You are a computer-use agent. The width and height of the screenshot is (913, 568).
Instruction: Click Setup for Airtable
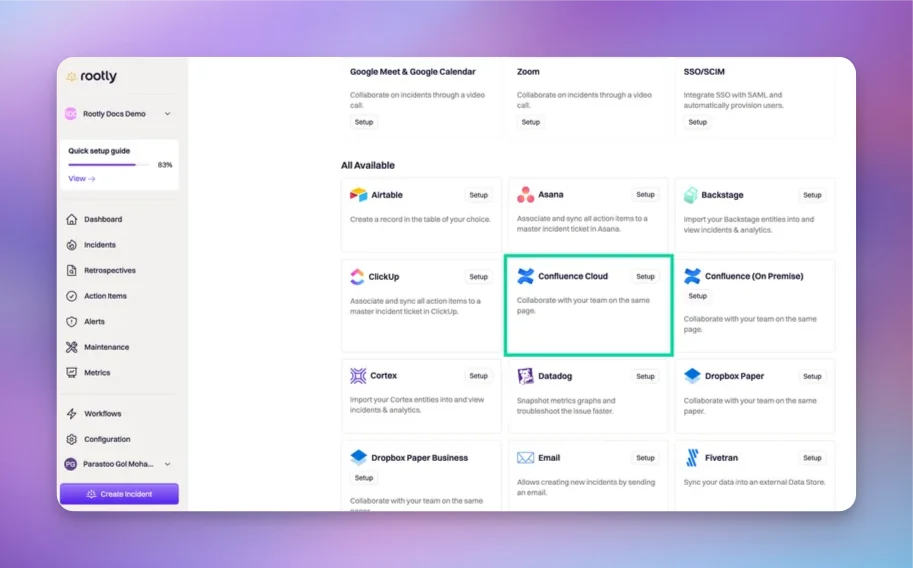tap(479, 195)
